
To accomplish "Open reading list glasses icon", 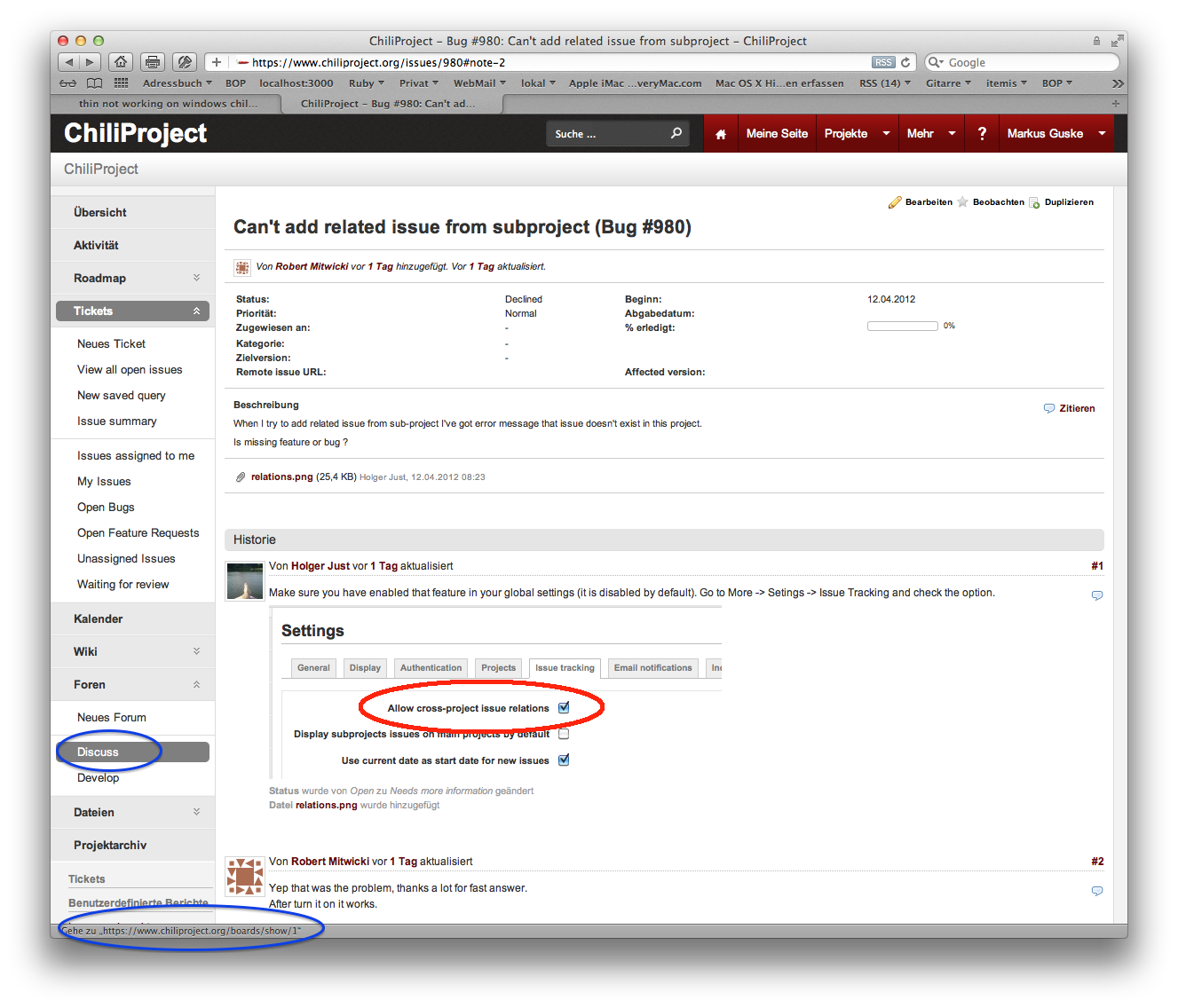I will (68, 83).
